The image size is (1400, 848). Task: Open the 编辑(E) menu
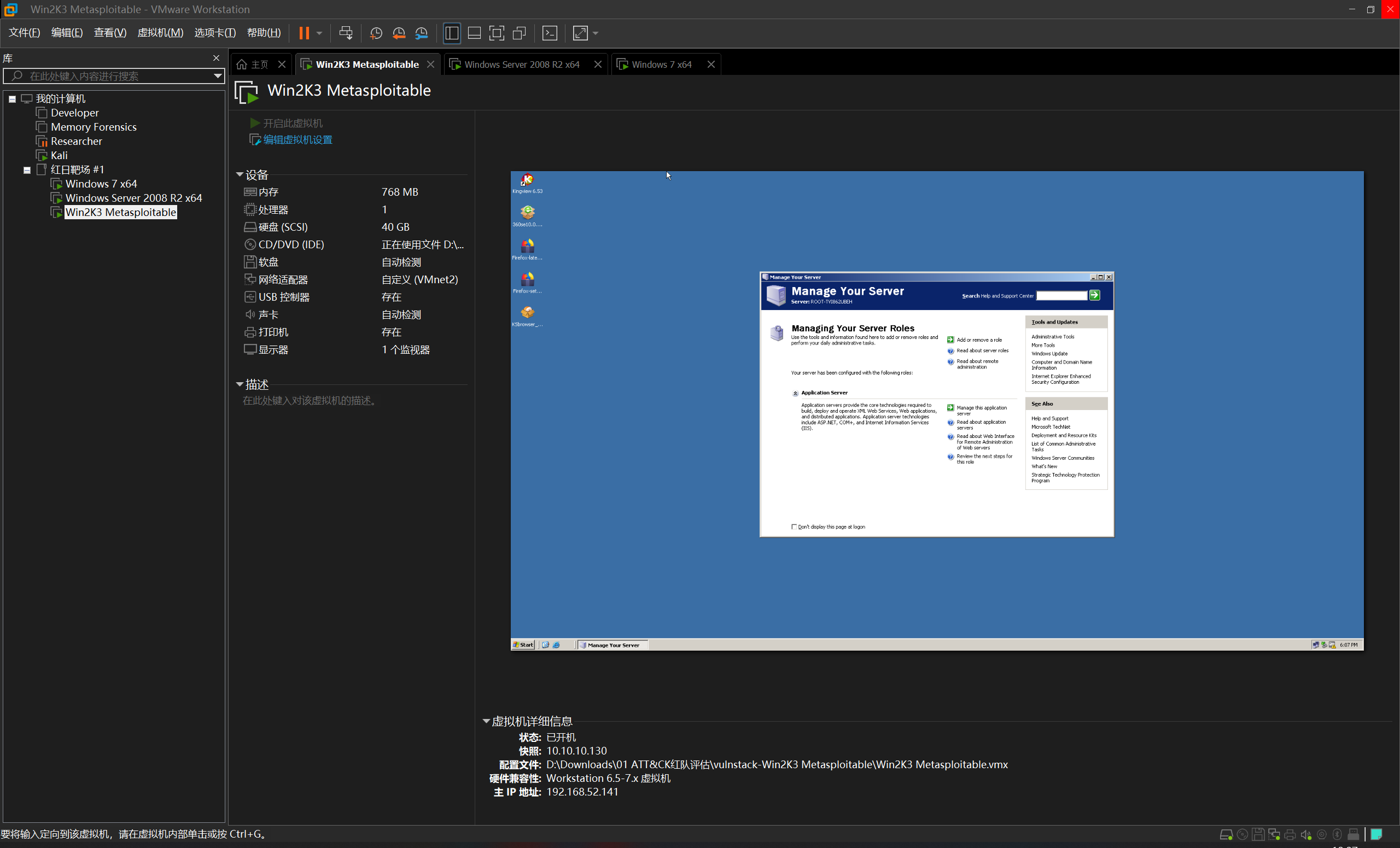tap(67, 33)
